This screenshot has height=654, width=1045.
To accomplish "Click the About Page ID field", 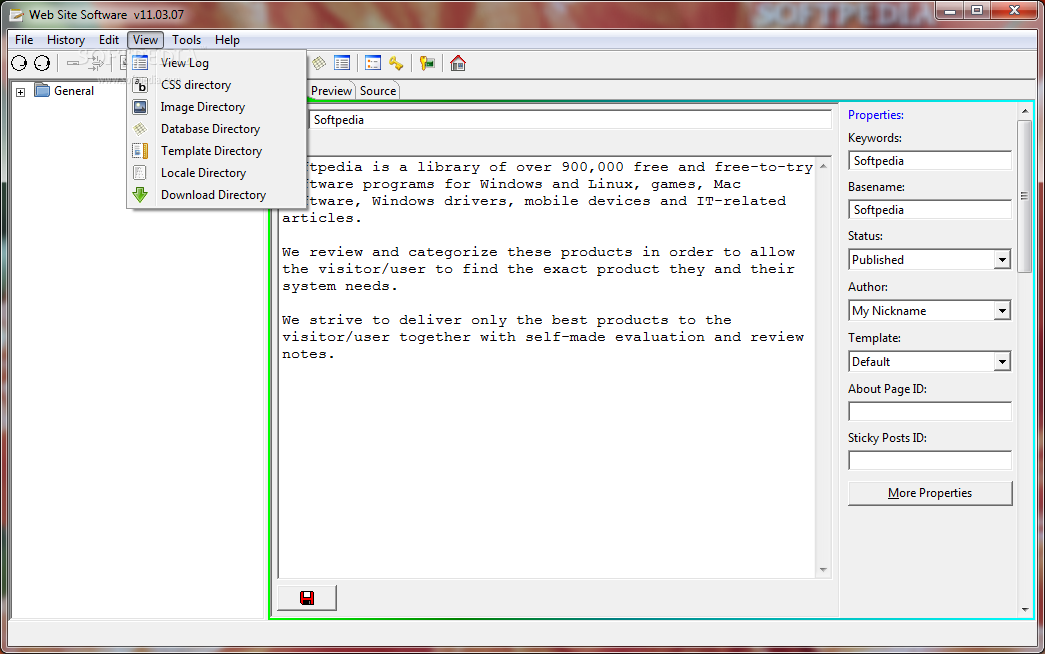I will [x=930, y=411].
